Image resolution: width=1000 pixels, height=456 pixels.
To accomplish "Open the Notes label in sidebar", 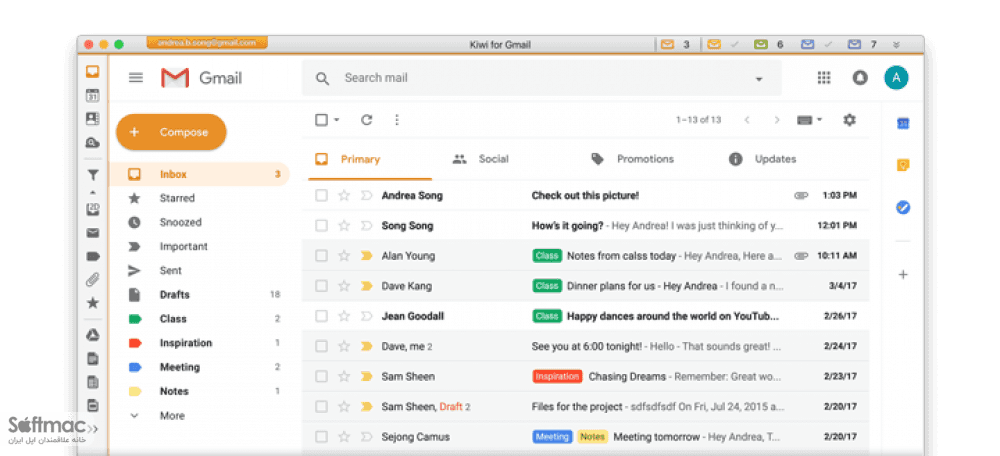I will [x=174, y=392].
